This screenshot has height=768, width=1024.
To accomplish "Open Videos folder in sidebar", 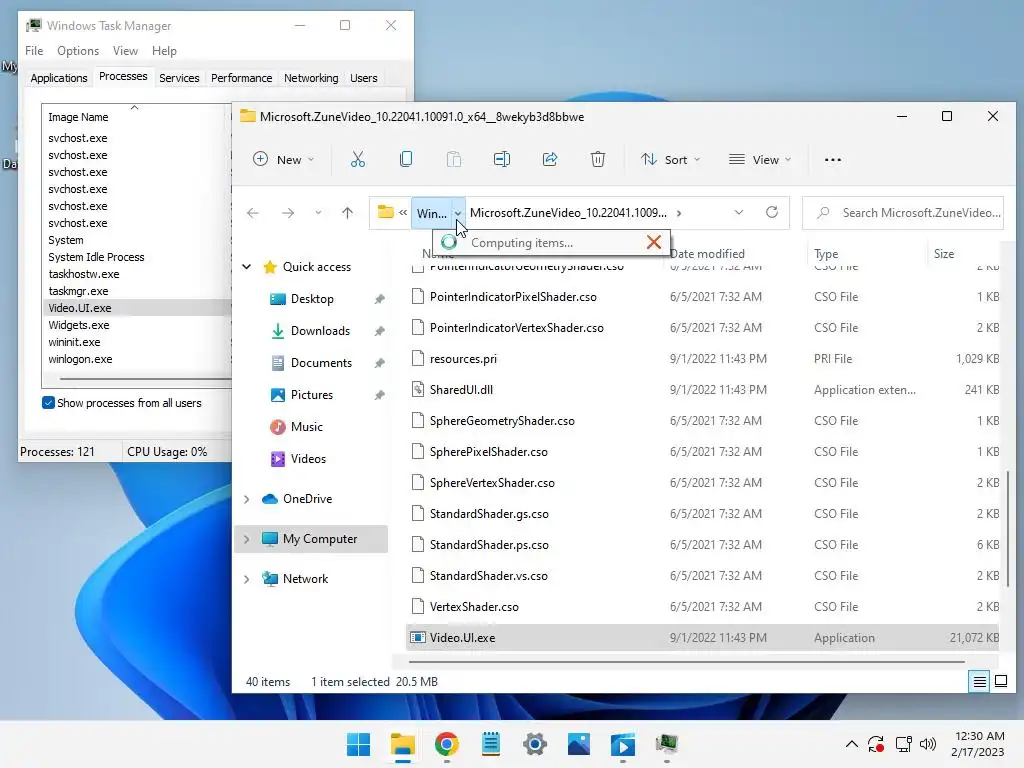I will click(308, 459).
